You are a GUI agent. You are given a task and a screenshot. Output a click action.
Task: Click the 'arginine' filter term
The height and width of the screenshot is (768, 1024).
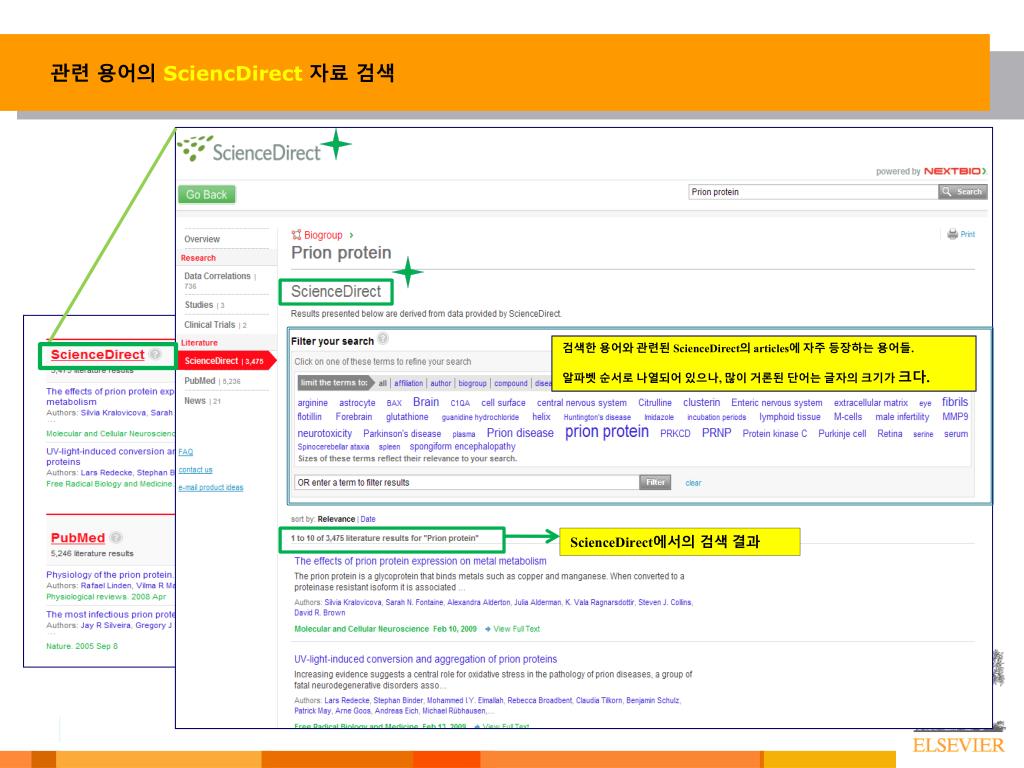(313, 403)
